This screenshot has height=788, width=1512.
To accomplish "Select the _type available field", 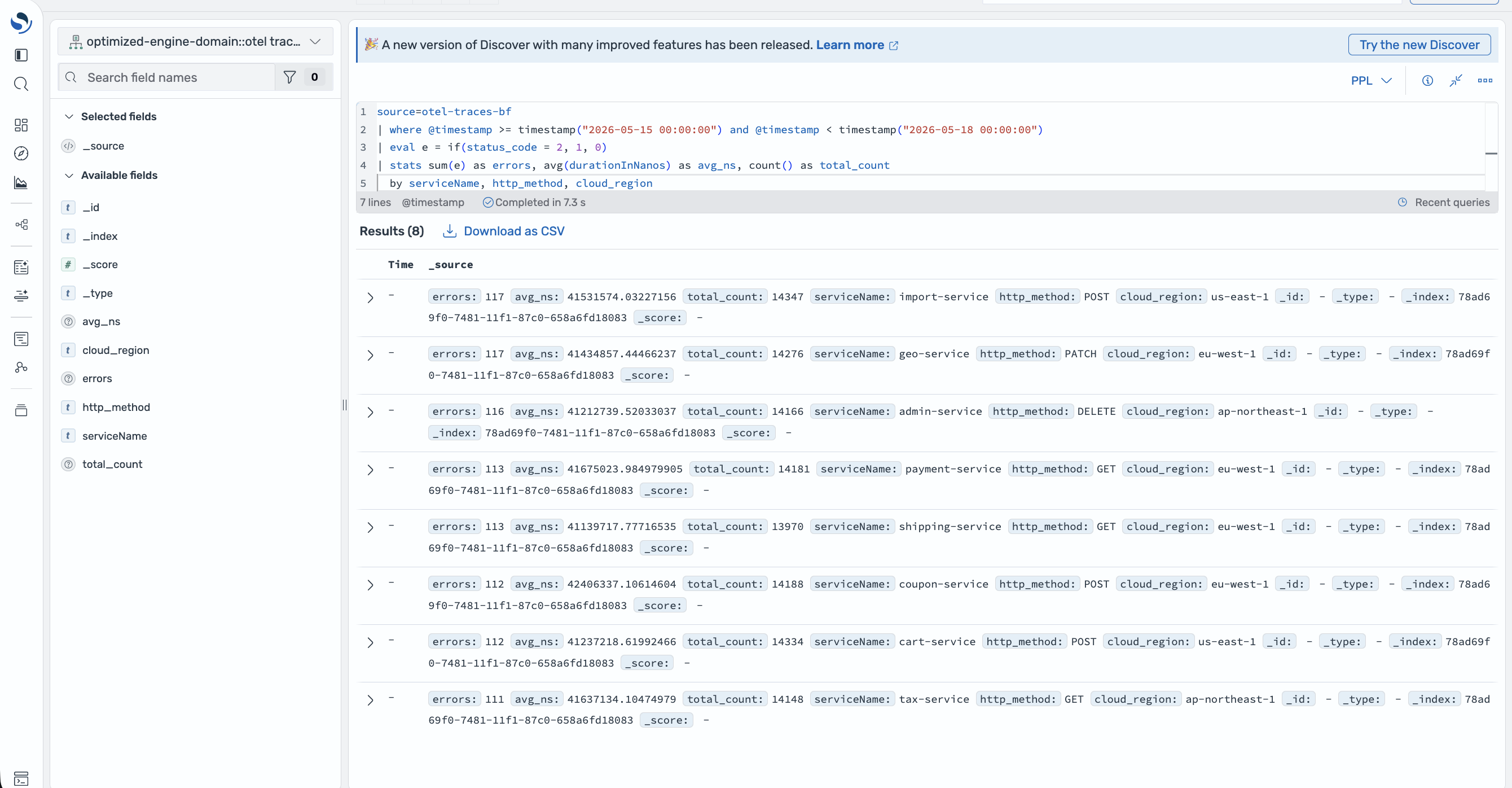I will 98,293.
